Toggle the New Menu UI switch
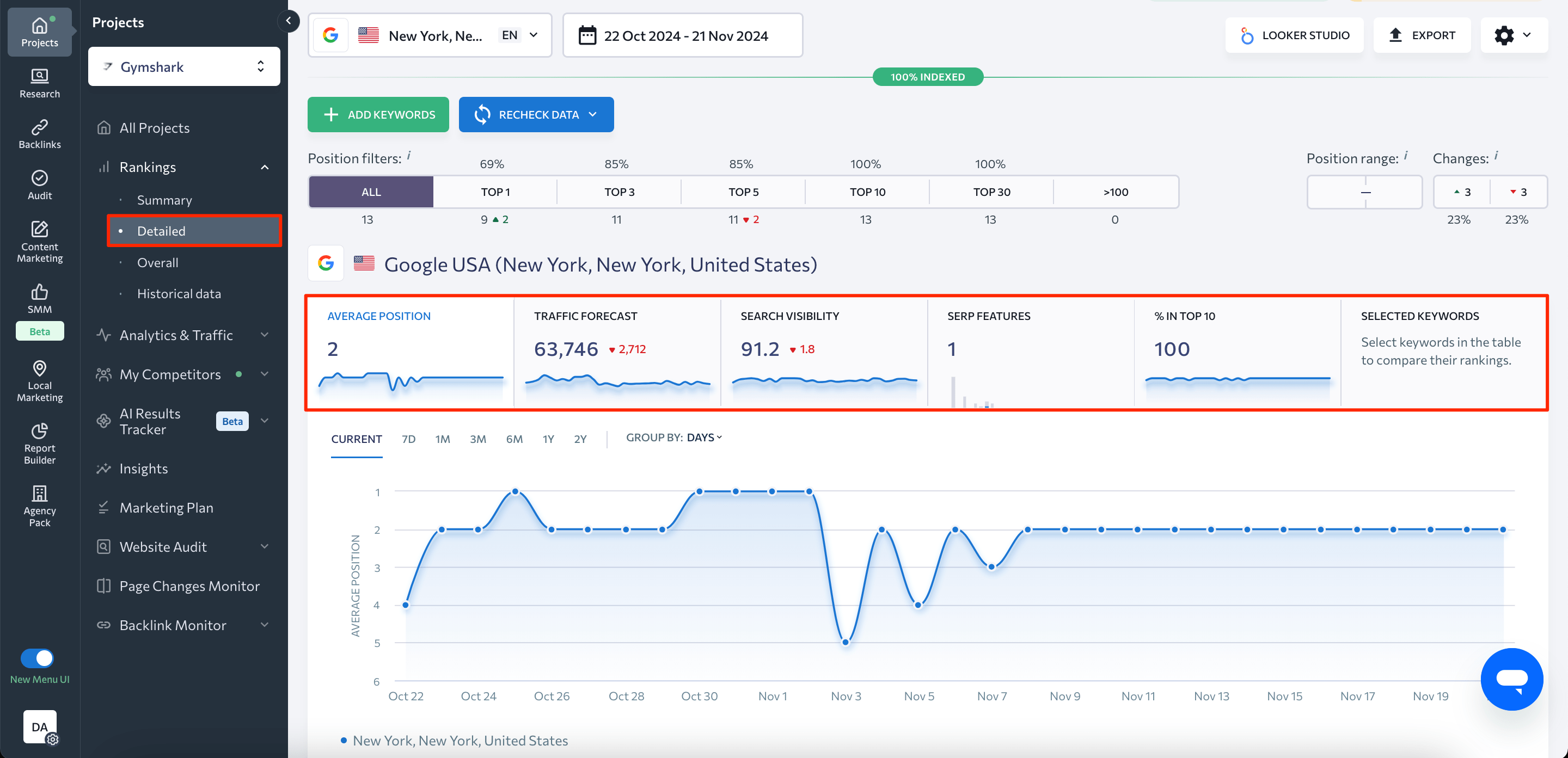Viewport: 1568px width, 758px height. click(x=37, y=658)
